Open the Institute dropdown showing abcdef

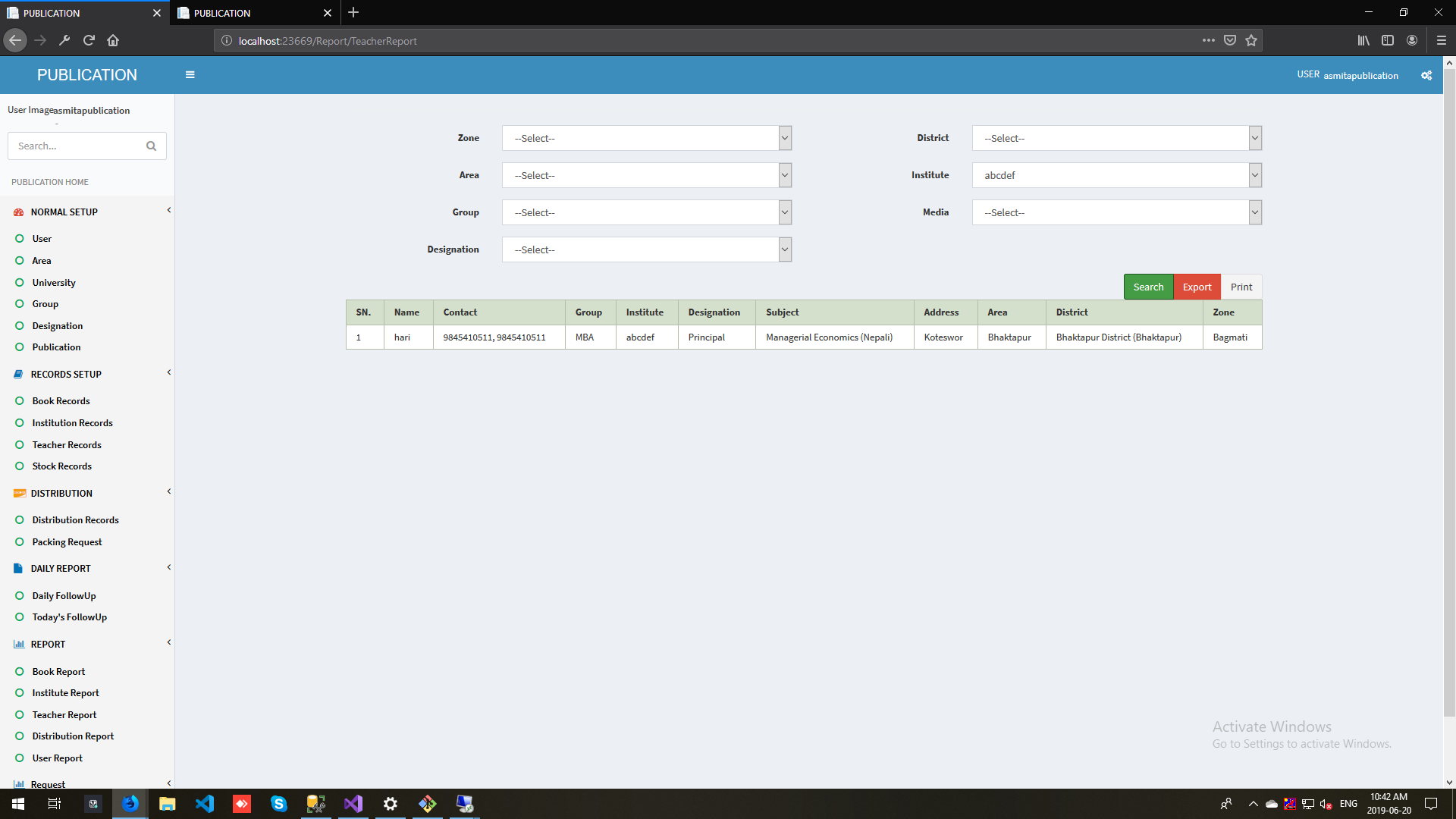click(1116, 175)
